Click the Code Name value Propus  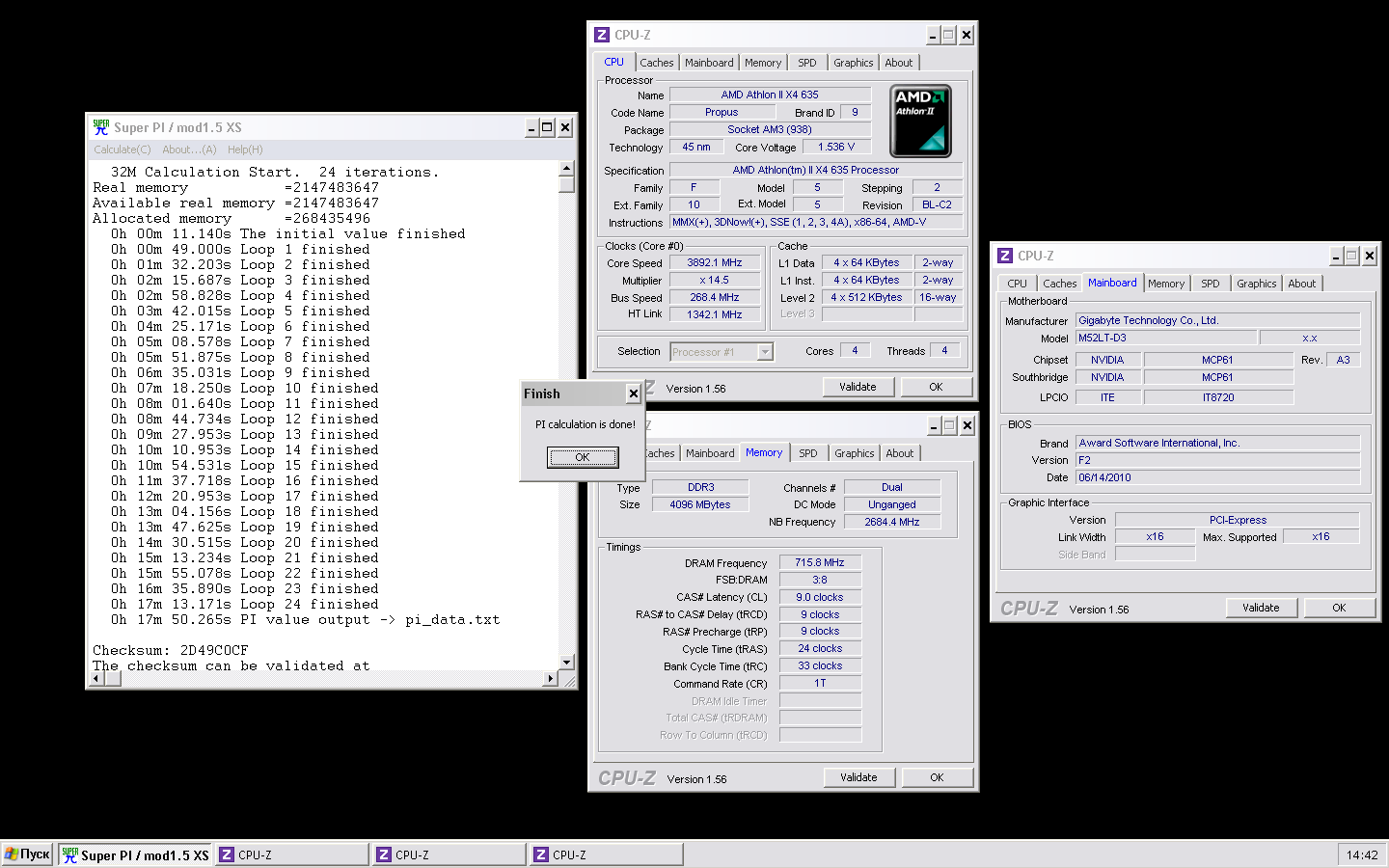[722, 112]
